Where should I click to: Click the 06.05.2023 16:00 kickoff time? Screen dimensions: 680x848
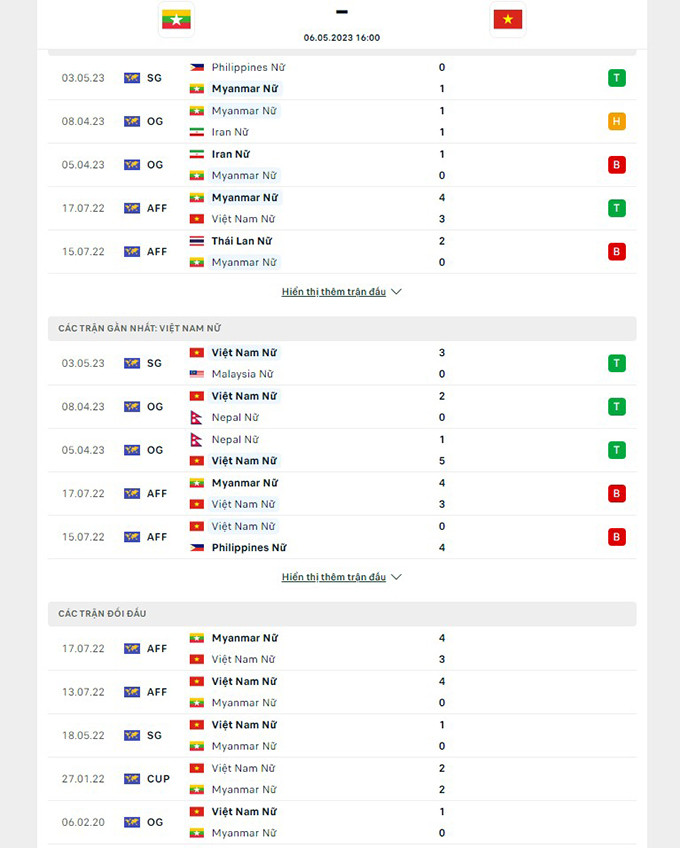pyautogui.click(x=342, y=38)
